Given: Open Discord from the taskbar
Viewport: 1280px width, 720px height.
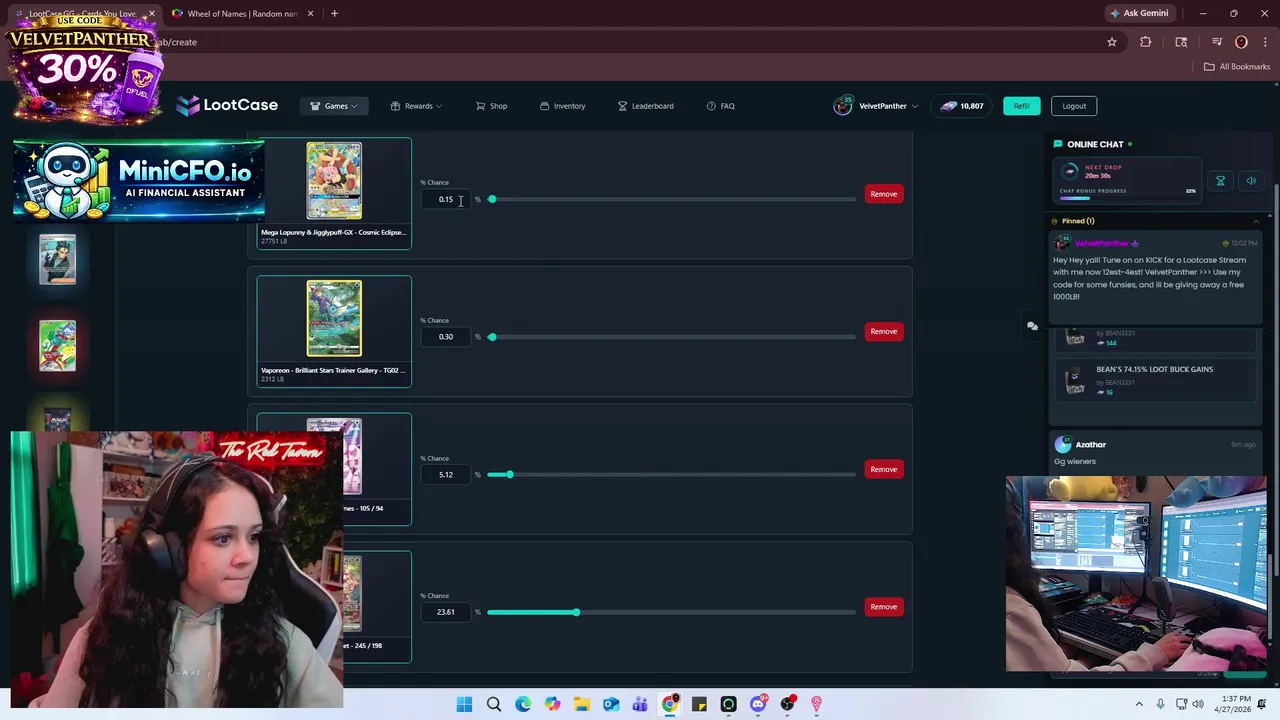Looking at the screenshot, I should tap(758, 704).
